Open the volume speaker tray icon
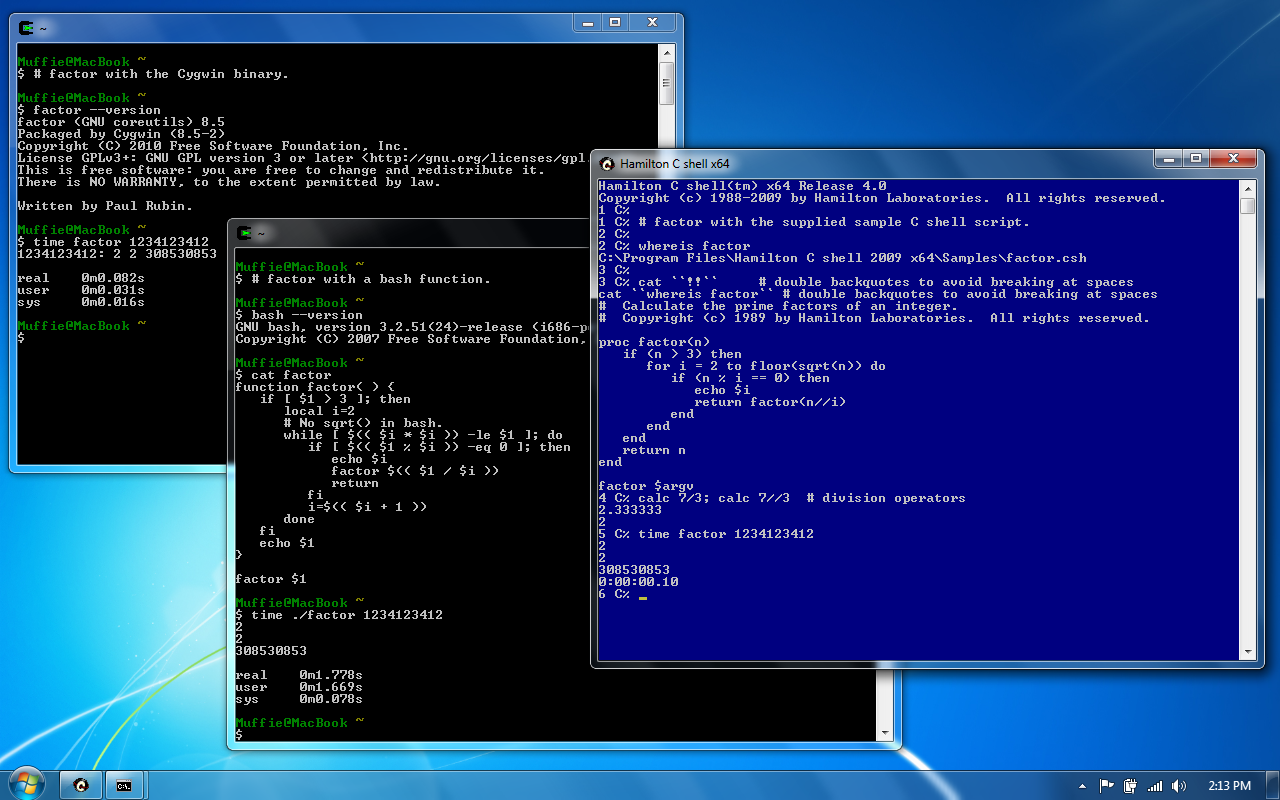 point(1178,786)
